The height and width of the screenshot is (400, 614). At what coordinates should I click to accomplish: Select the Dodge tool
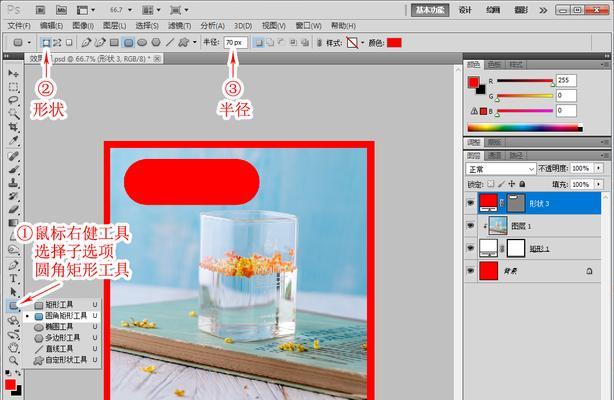tap(13, 249)
